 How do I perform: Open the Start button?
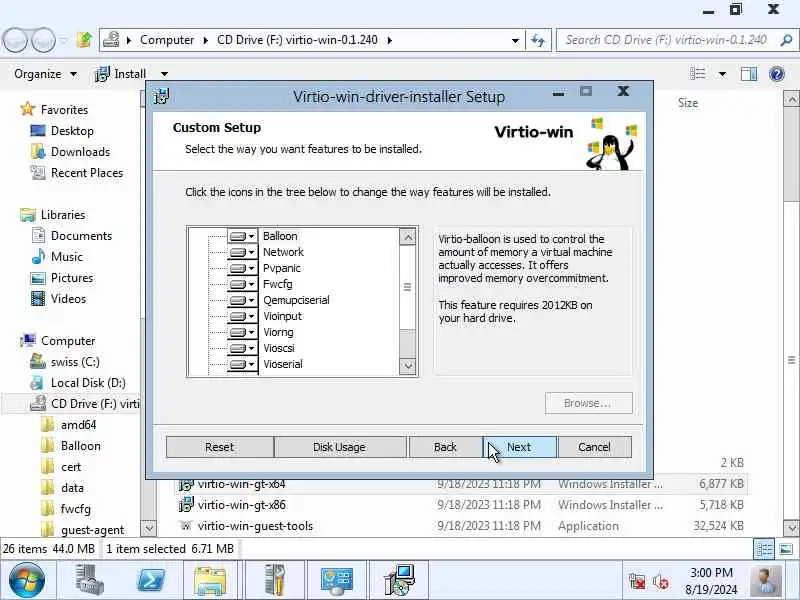pyautogui.click(x=26, y=580)
